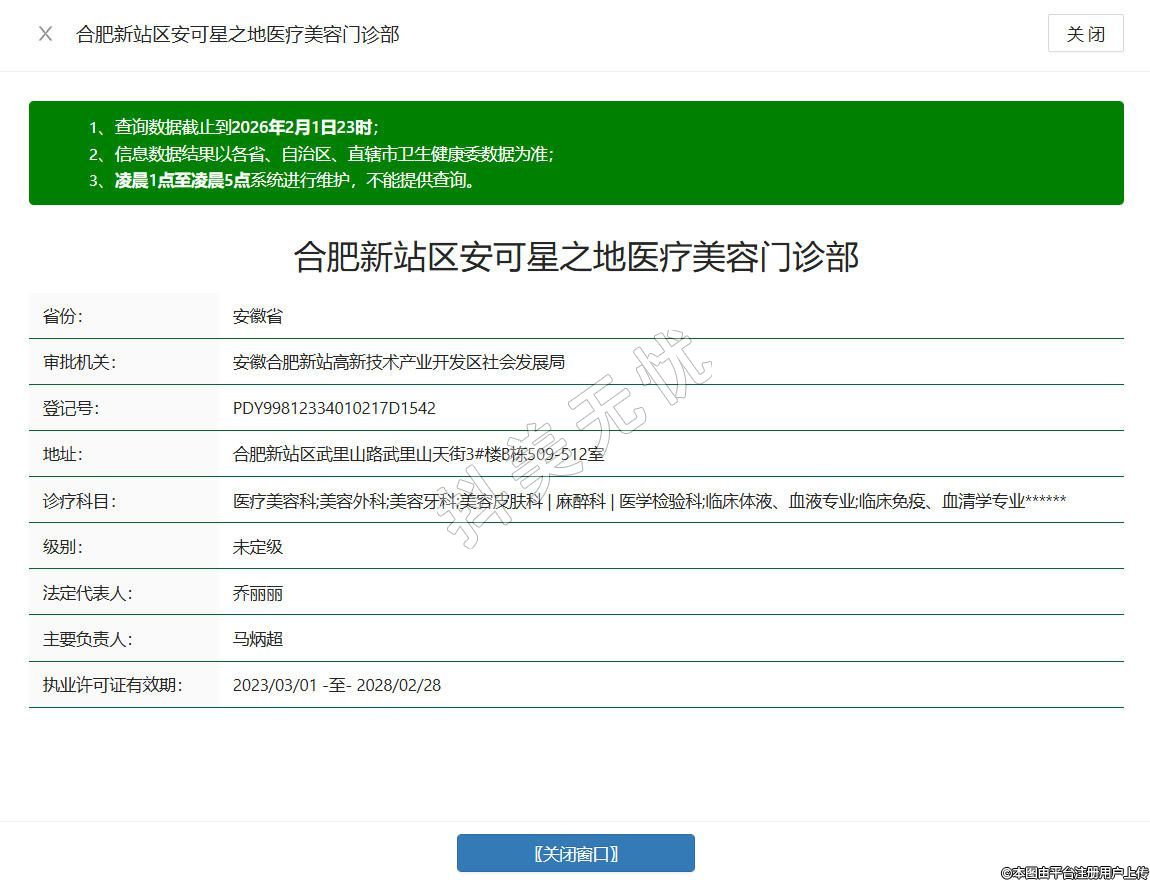Viewport: 1150px width, 880px height.
Task: Click registration number PDY99812334010217D1542
Action: pos(334,408)
